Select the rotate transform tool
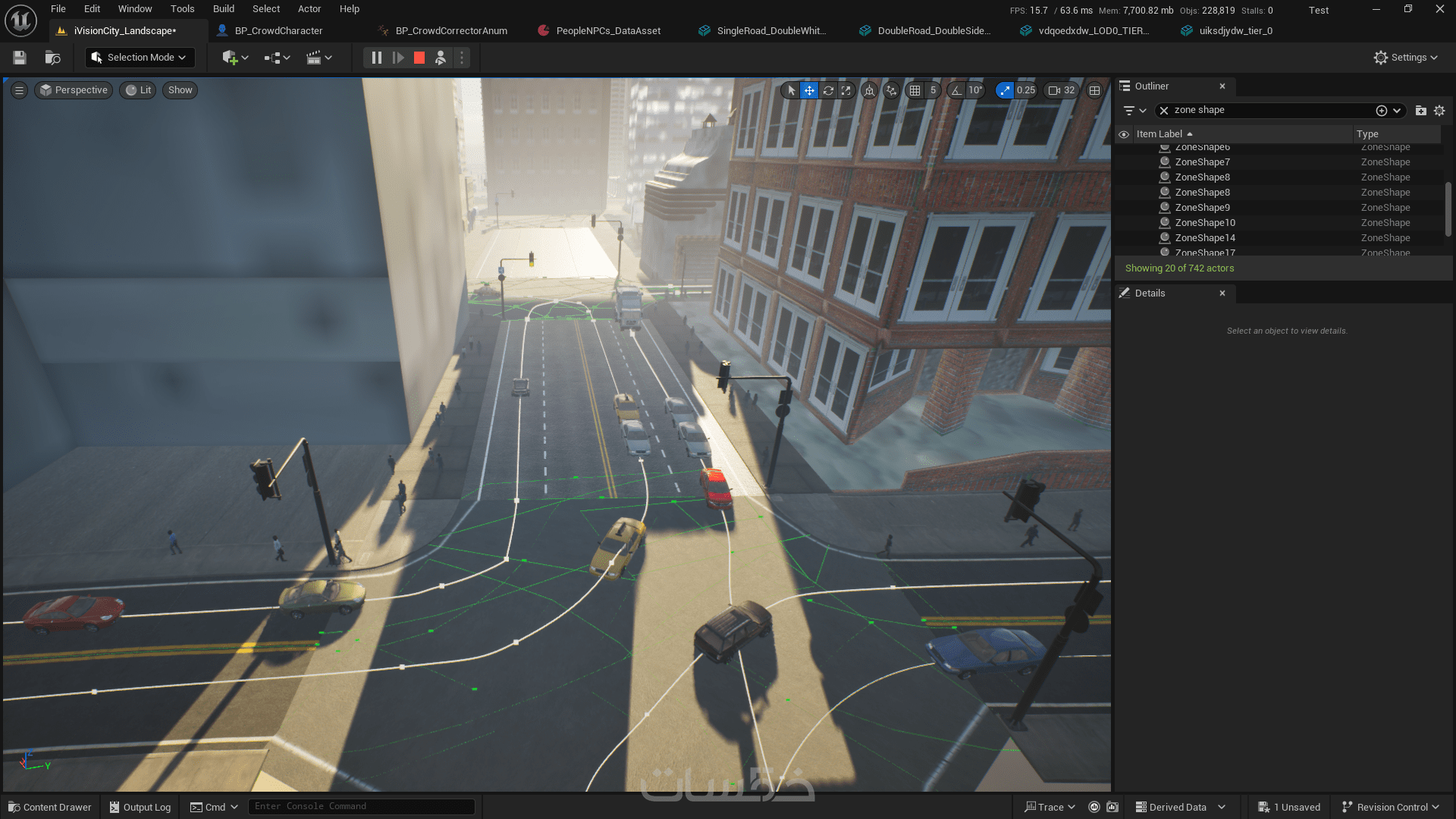Screen dimensions: 1456x819 click(x=828, y=90)
